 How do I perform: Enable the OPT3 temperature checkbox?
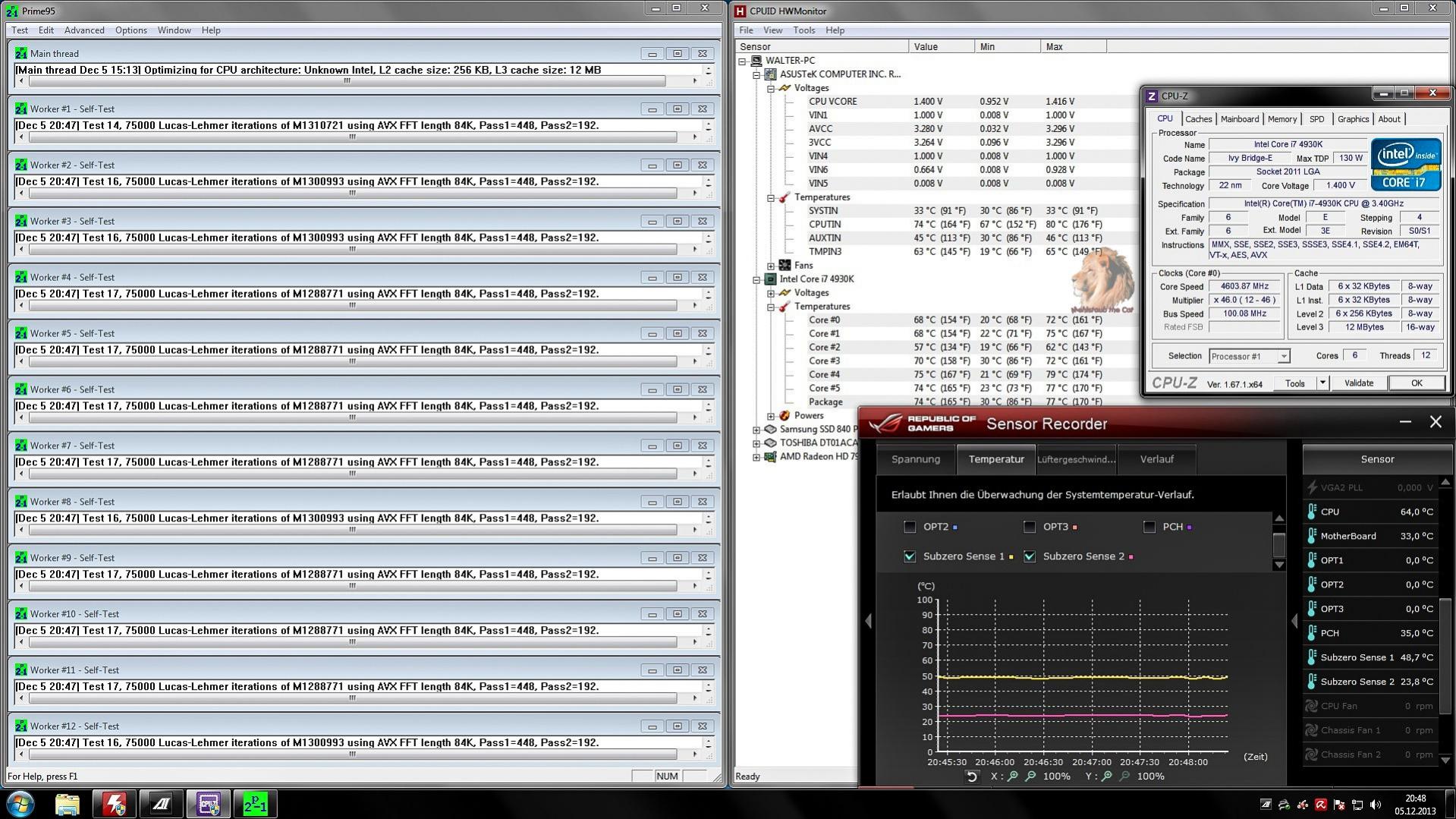pyautogui.click(x=1030, y=527)
